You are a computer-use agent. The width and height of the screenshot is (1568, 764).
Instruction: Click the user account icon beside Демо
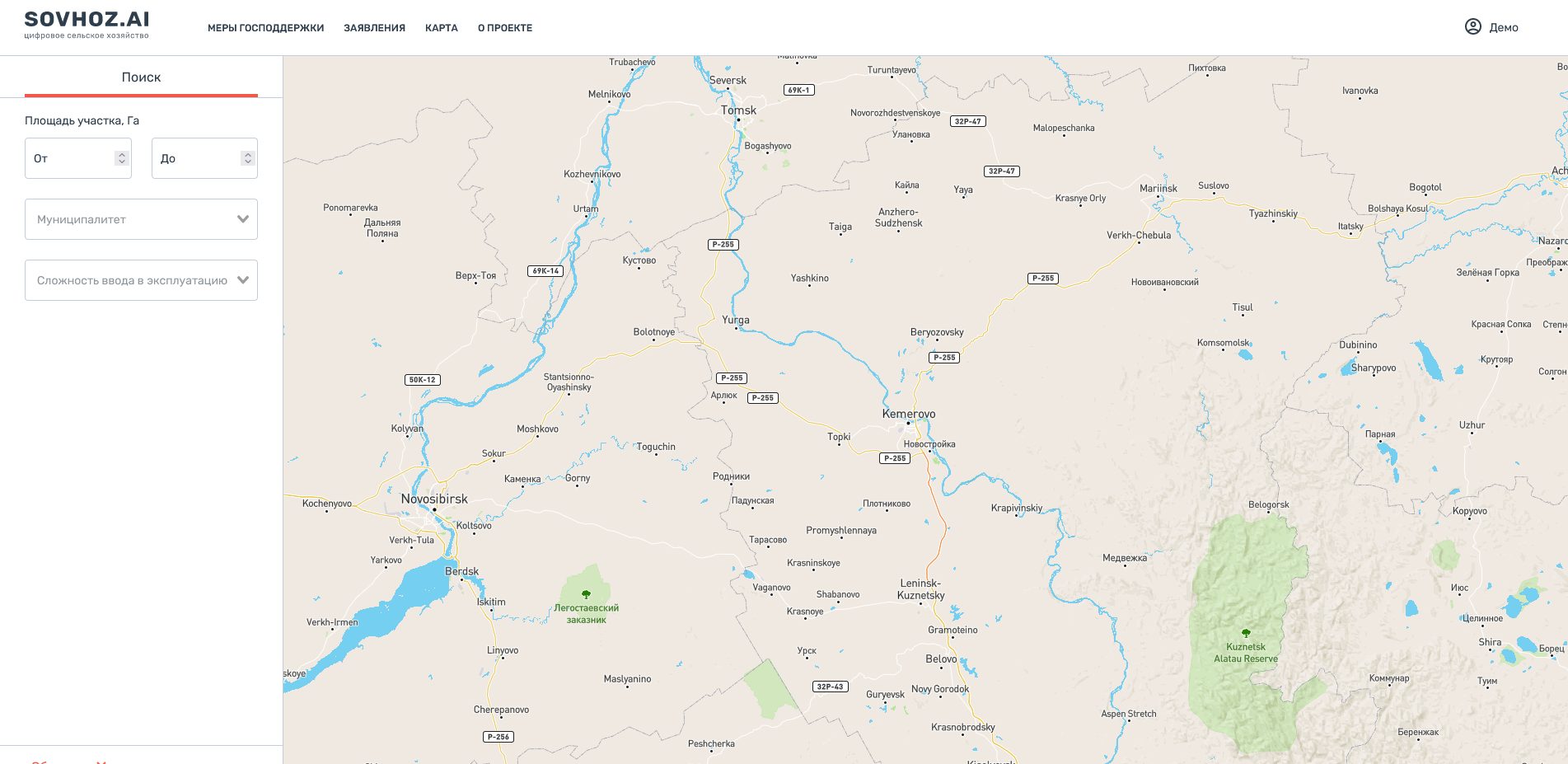1472,27
